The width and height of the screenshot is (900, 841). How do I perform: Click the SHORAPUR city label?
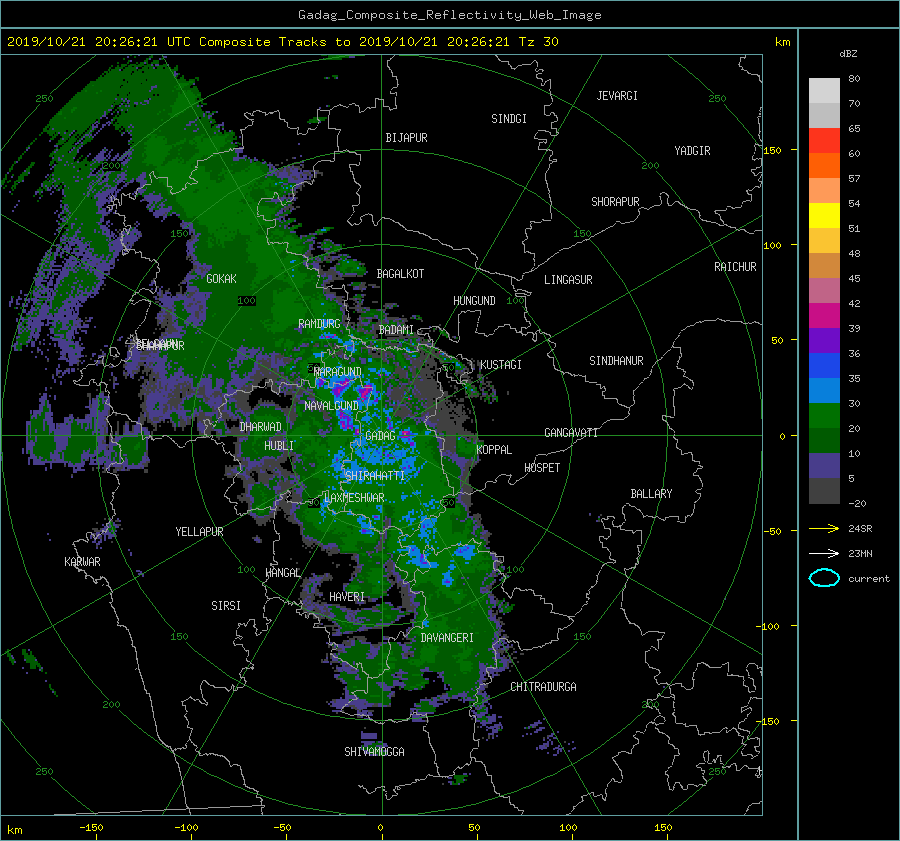click(615, 201)
